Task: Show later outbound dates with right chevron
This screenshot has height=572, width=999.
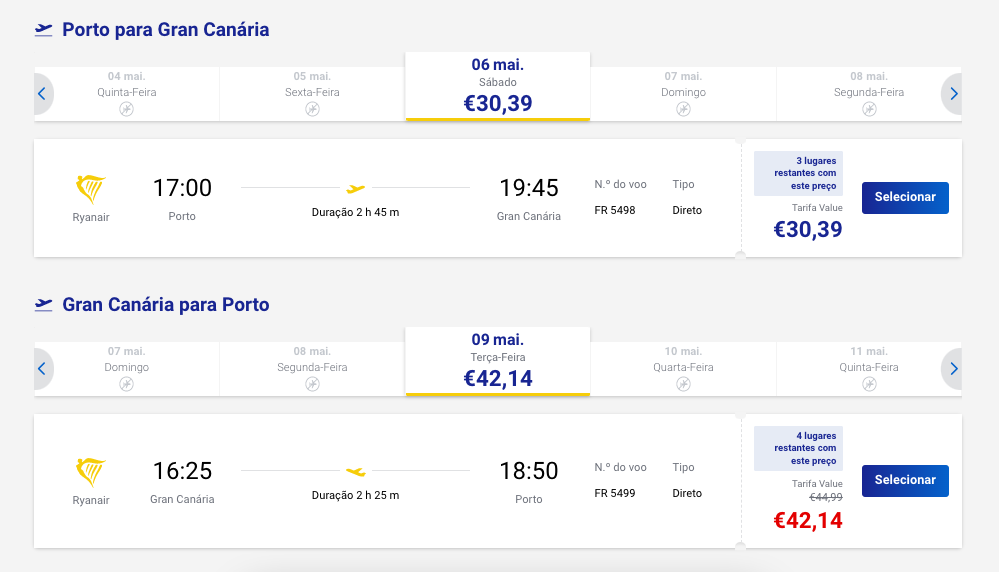Action: 952,94
